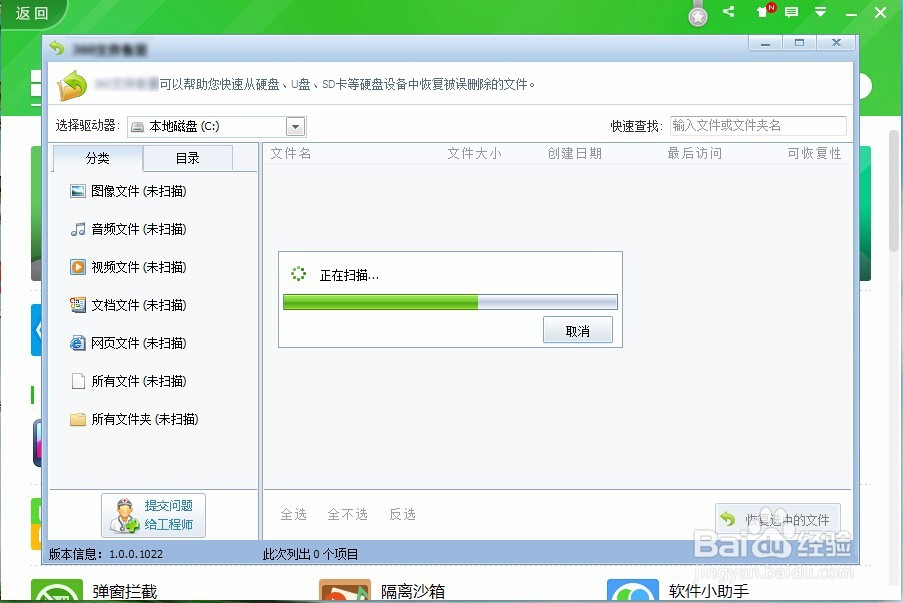Select the 网页文件 category icon
This screenshot has width=903, height=603.
[79, 343]
